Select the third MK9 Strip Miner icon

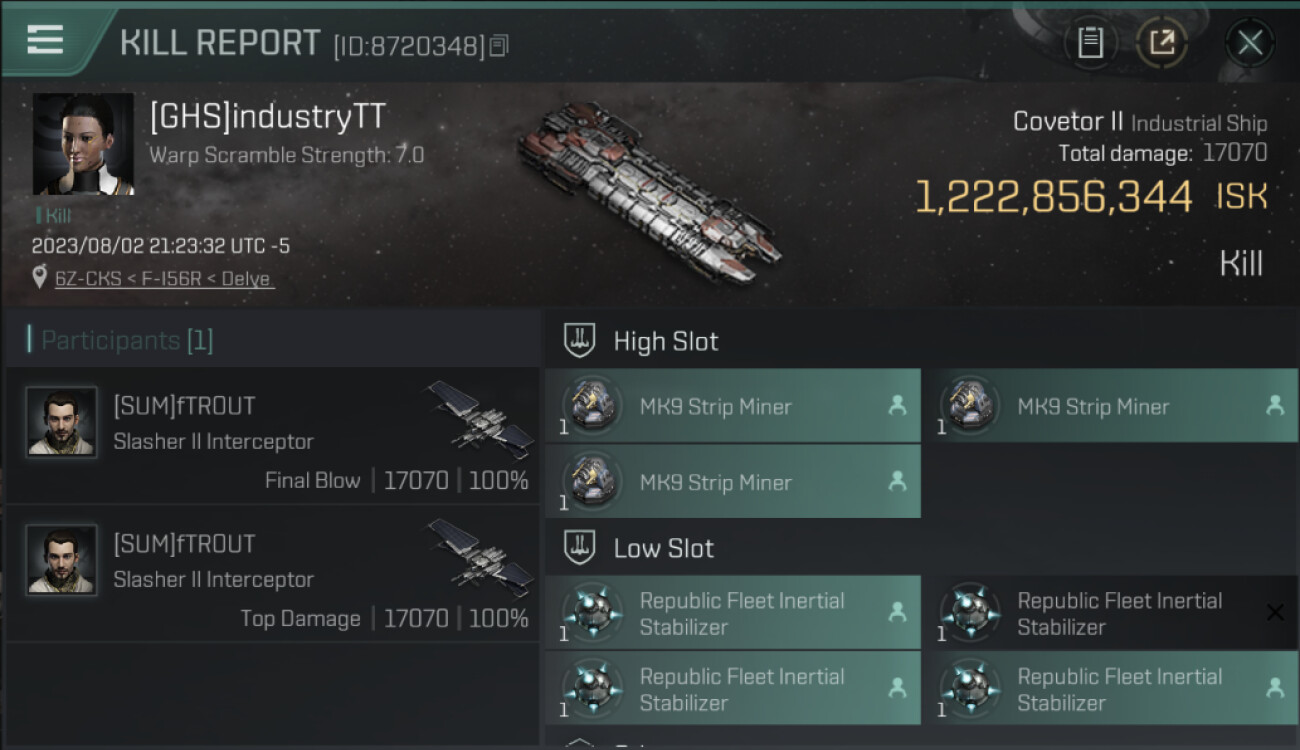592,482
